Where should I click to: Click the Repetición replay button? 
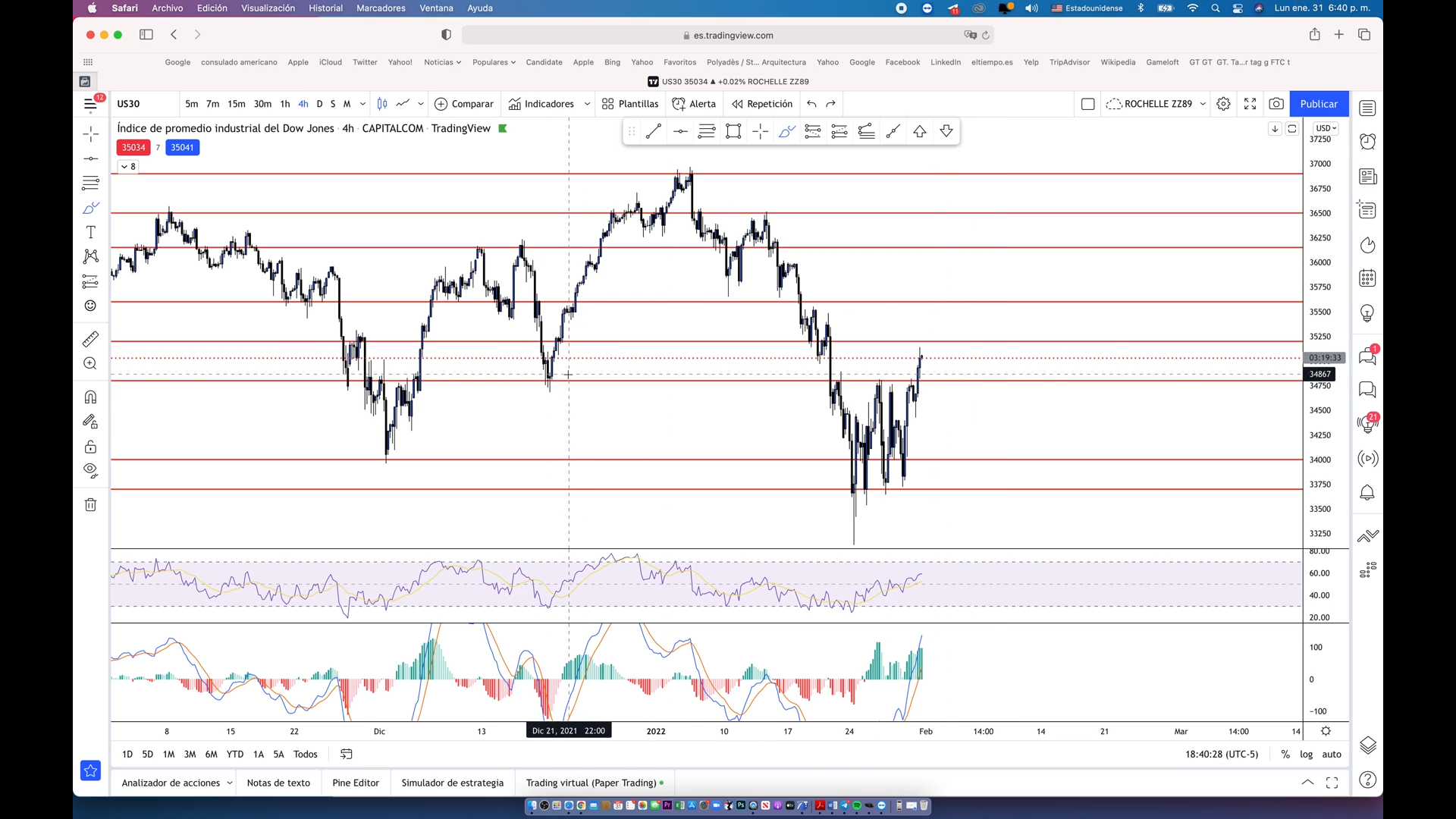[x=762, y=104]
